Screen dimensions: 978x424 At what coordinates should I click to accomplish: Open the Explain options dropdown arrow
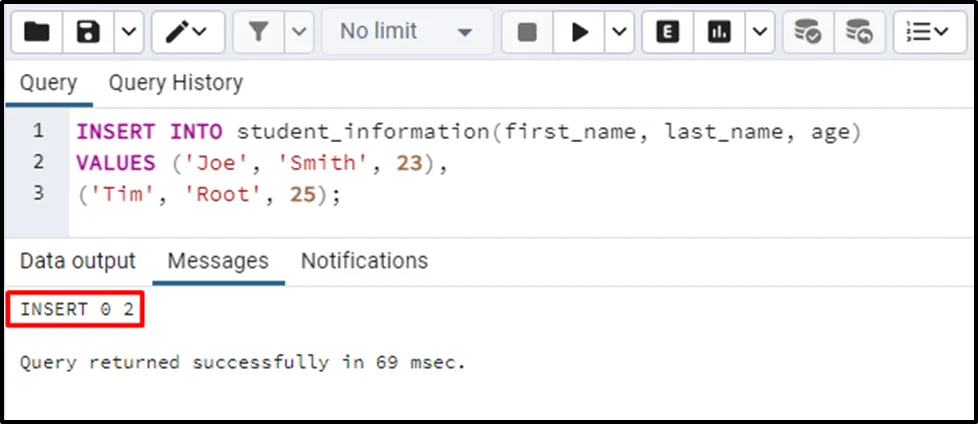[x=759, y=33]
